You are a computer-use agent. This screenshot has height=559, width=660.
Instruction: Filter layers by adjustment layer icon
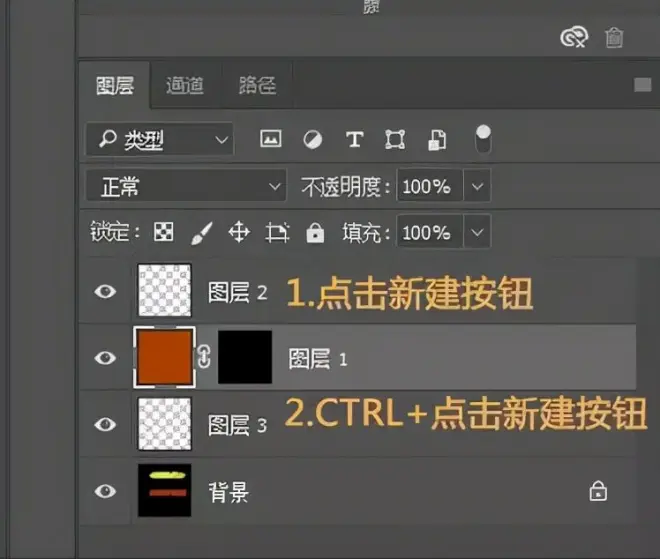tap(313, 140)
